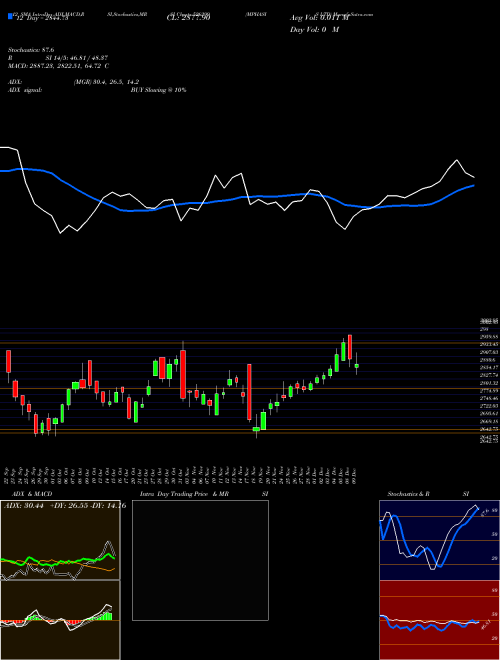Image resolution: width=500 pixels, height=660 pixels.
Task: Click the ADX '(MGR) 30.4, 26.5, 14.2' values
Action: [x=106, y=82]
